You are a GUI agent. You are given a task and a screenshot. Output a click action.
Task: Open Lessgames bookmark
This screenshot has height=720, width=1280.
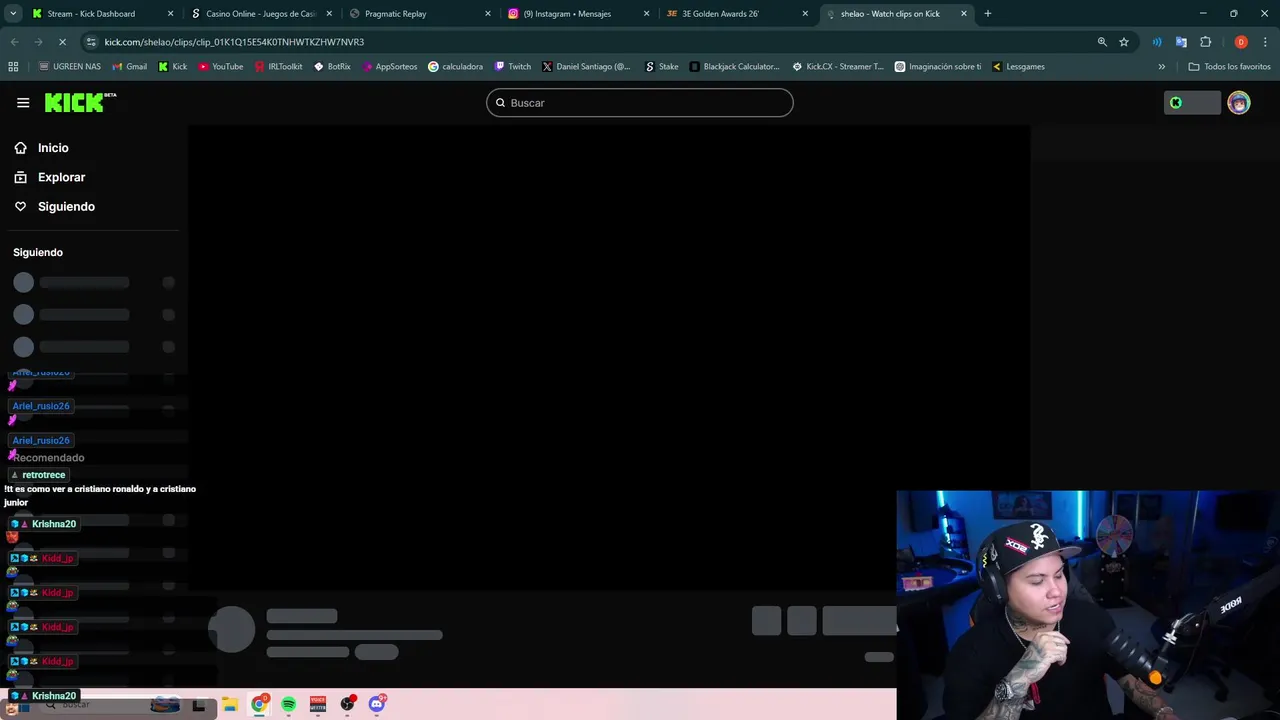tap(1018, 67)
